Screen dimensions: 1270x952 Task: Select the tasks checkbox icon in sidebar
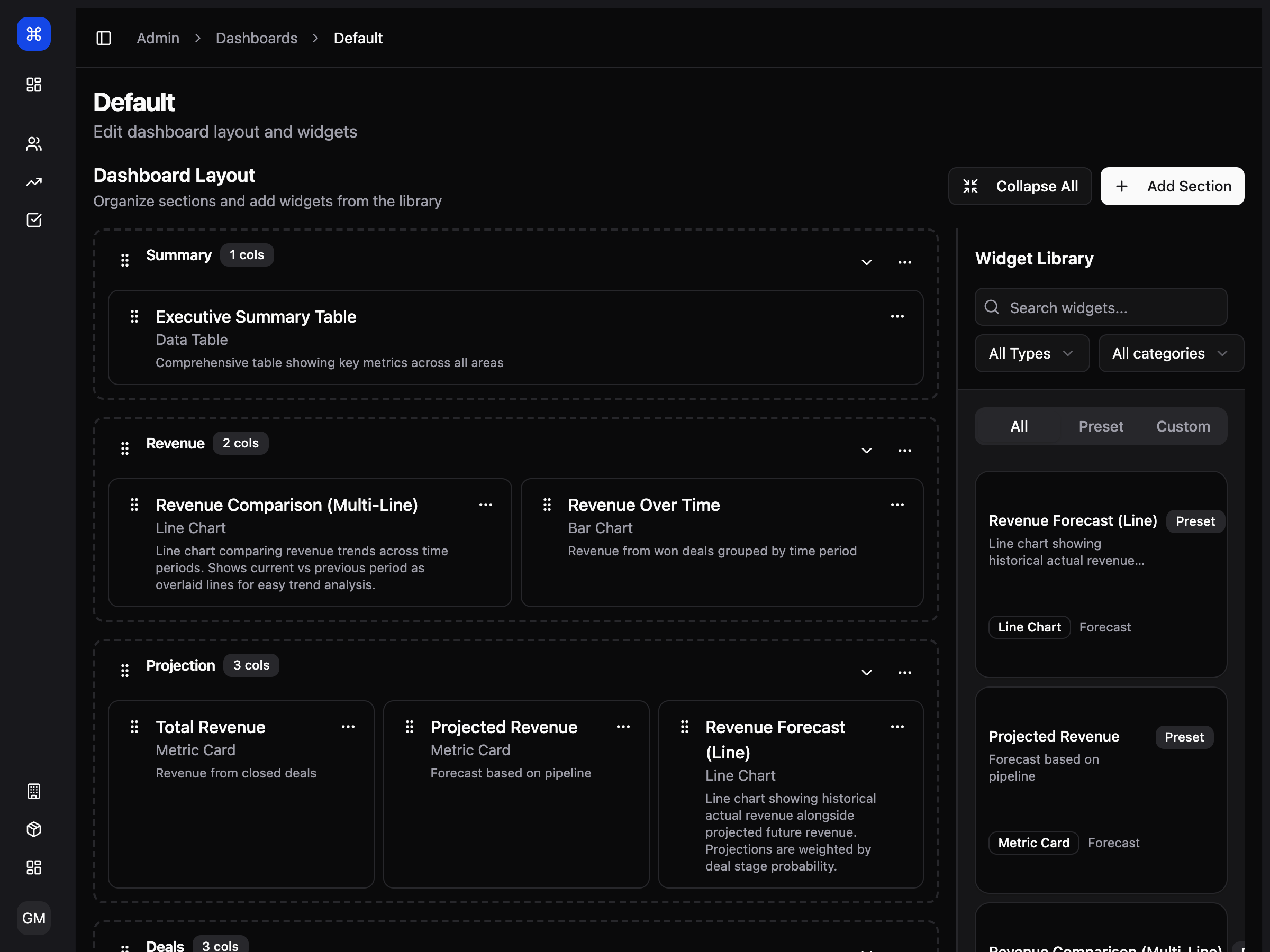tap(33, 220)
